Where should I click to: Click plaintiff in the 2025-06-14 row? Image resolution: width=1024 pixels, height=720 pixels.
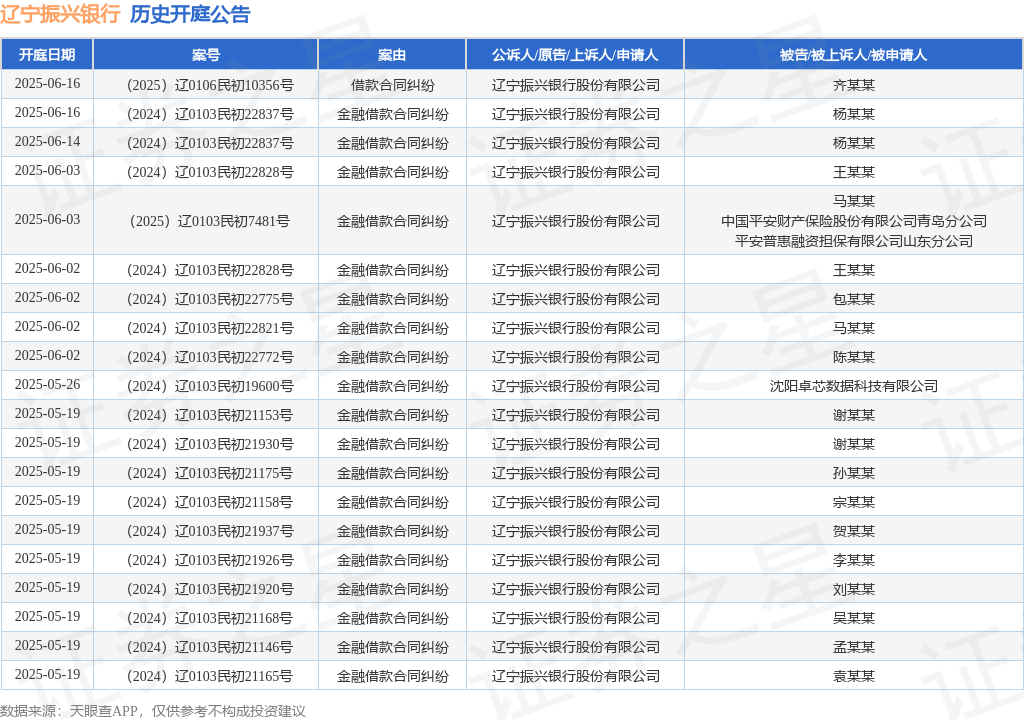coord(575,143)
